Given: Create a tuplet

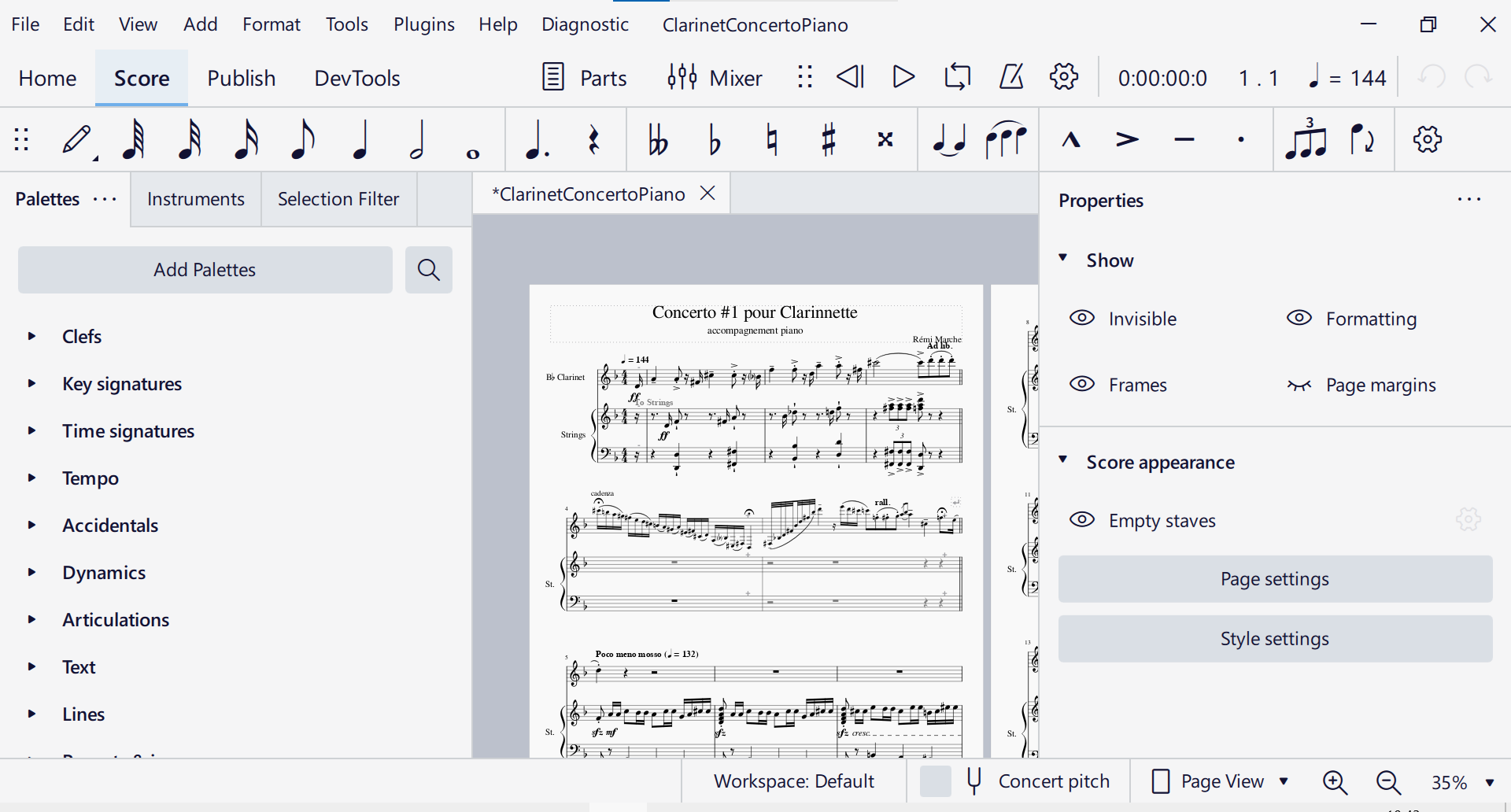Looking at the screenshot, I should click(x=1306, y=139).
